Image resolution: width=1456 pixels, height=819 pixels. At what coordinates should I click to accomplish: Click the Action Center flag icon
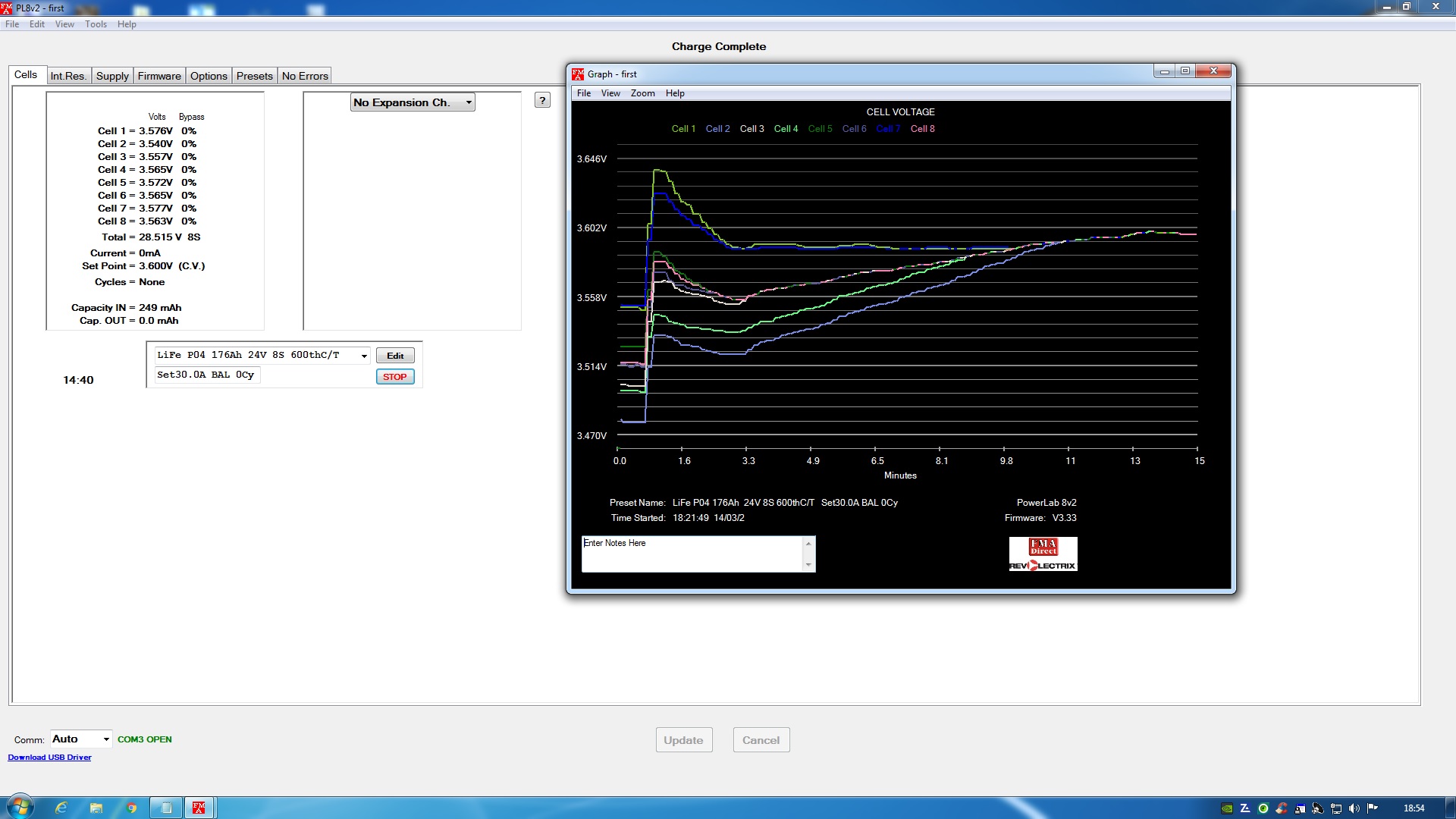pyautogui.click(x=1372, y=808)
